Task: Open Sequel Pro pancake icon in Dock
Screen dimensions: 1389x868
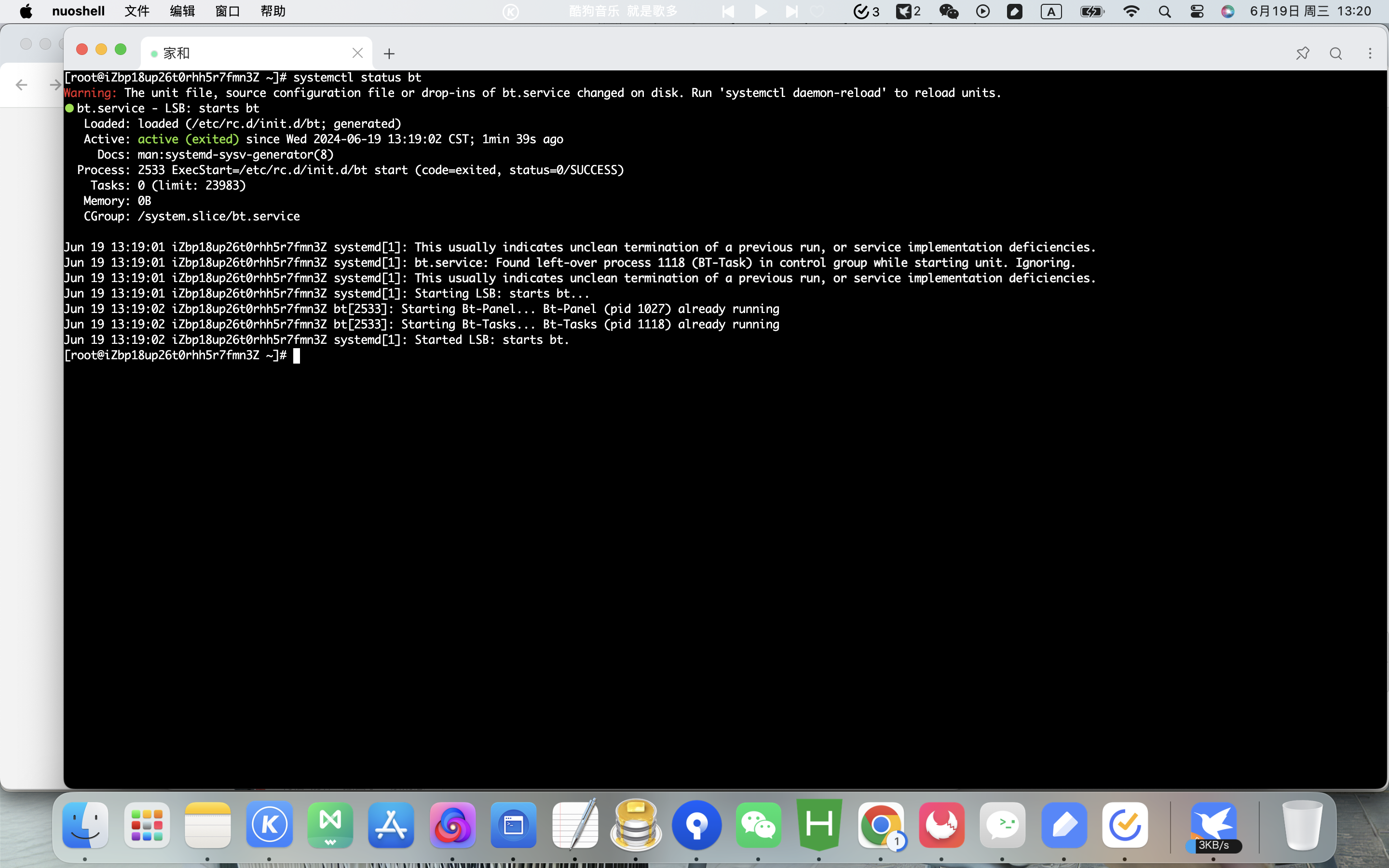Action: click(x=636, y=825)
